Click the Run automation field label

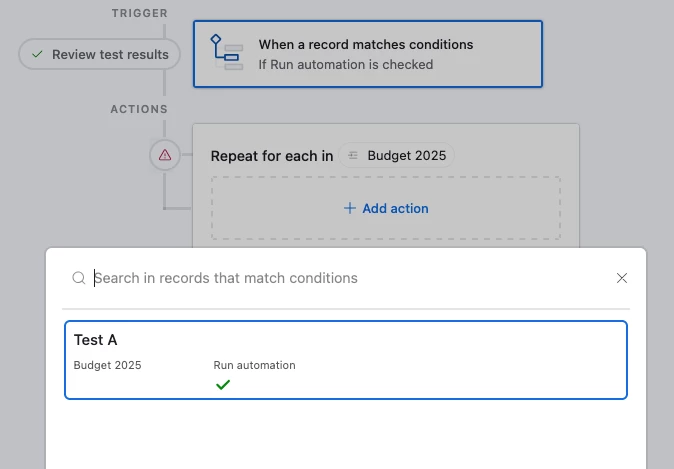[x=254, y=365]
